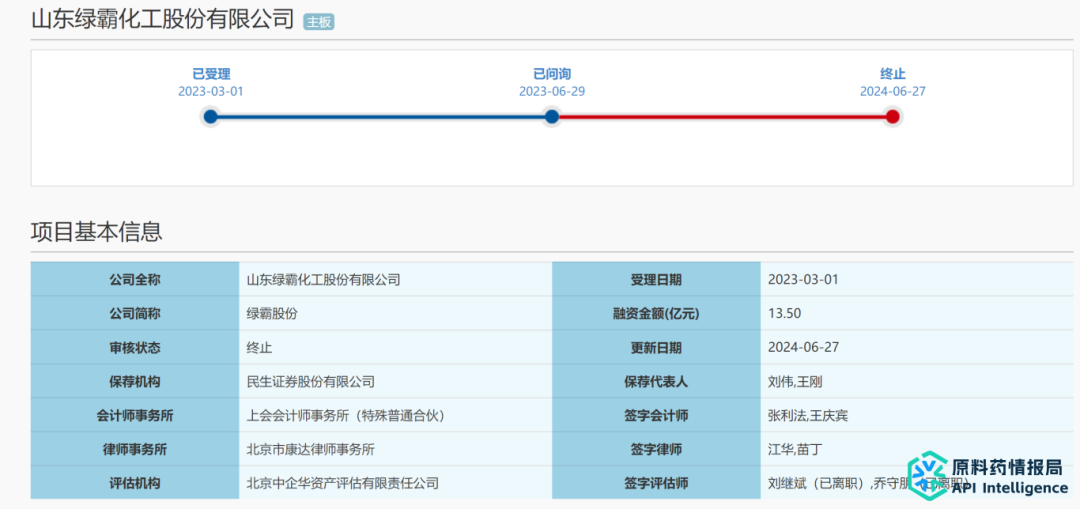This screenshot has height=509, width=1080.
Task: Click the 项目基本信息 section heading
Action: click(x=96, y=232)
